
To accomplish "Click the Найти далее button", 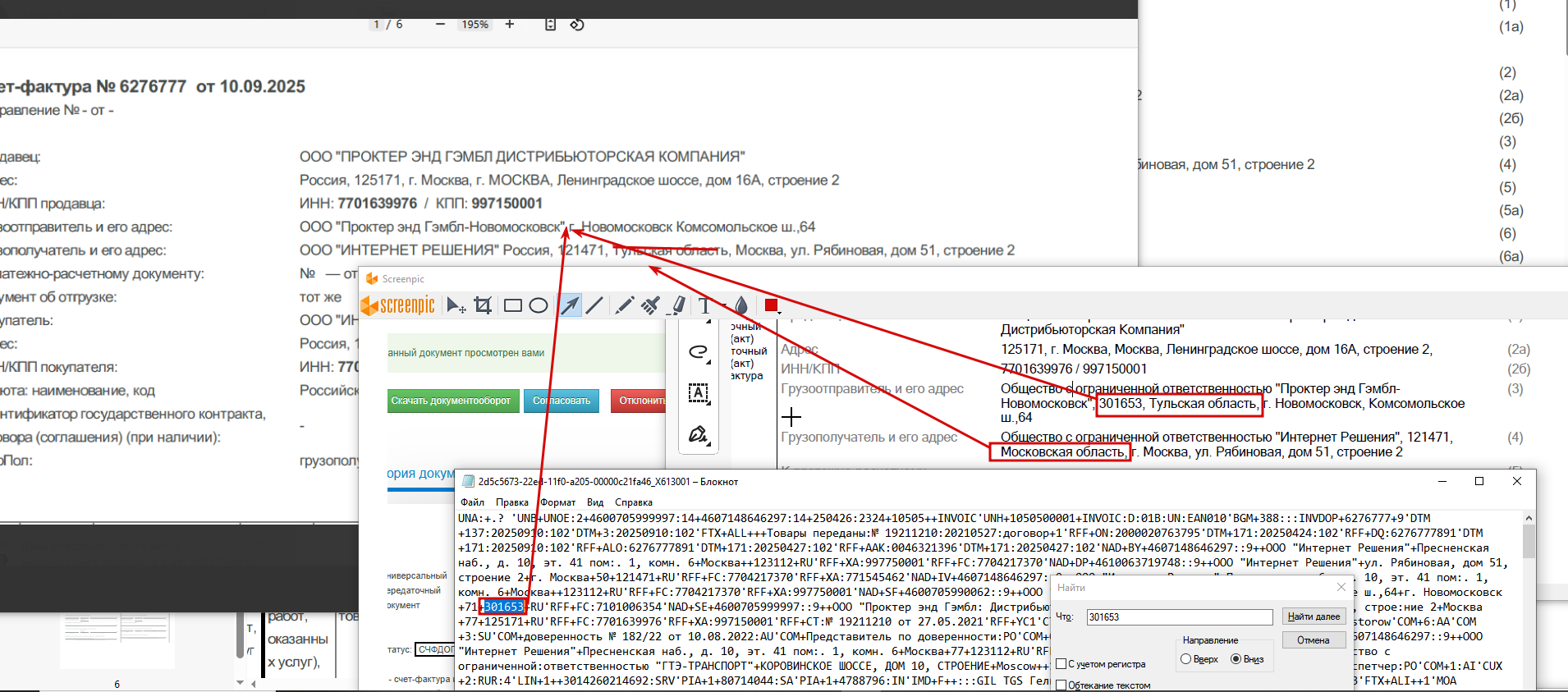I will click(x=1314, y=616).
